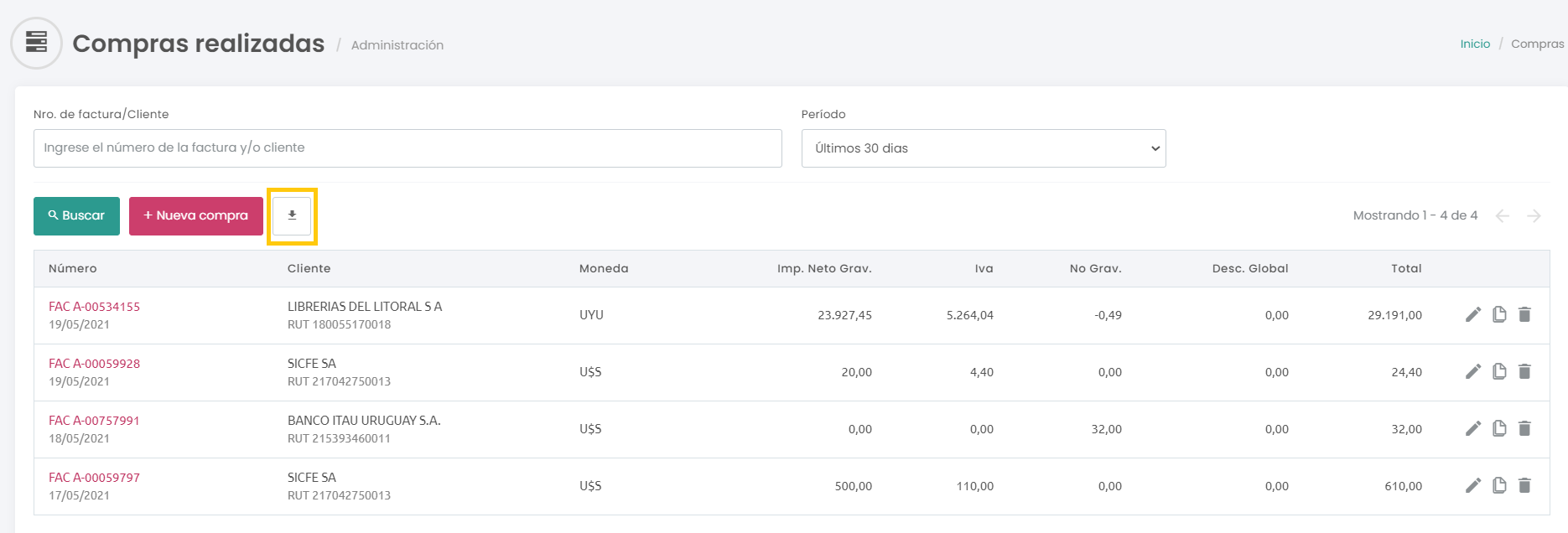The image size is (1568, 533).
Task: Click the Cliente column header
Action: point(309,269)
